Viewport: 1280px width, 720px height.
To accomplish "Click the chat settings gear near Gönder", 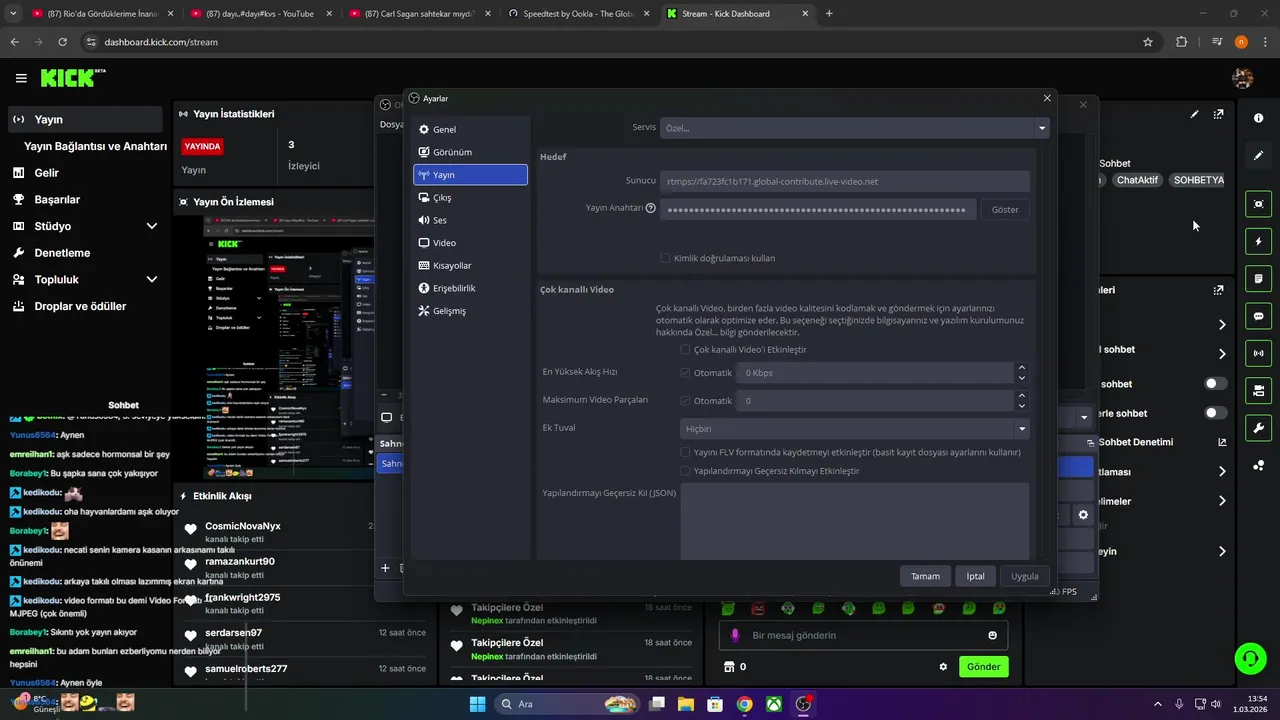I will pos(942,666).
